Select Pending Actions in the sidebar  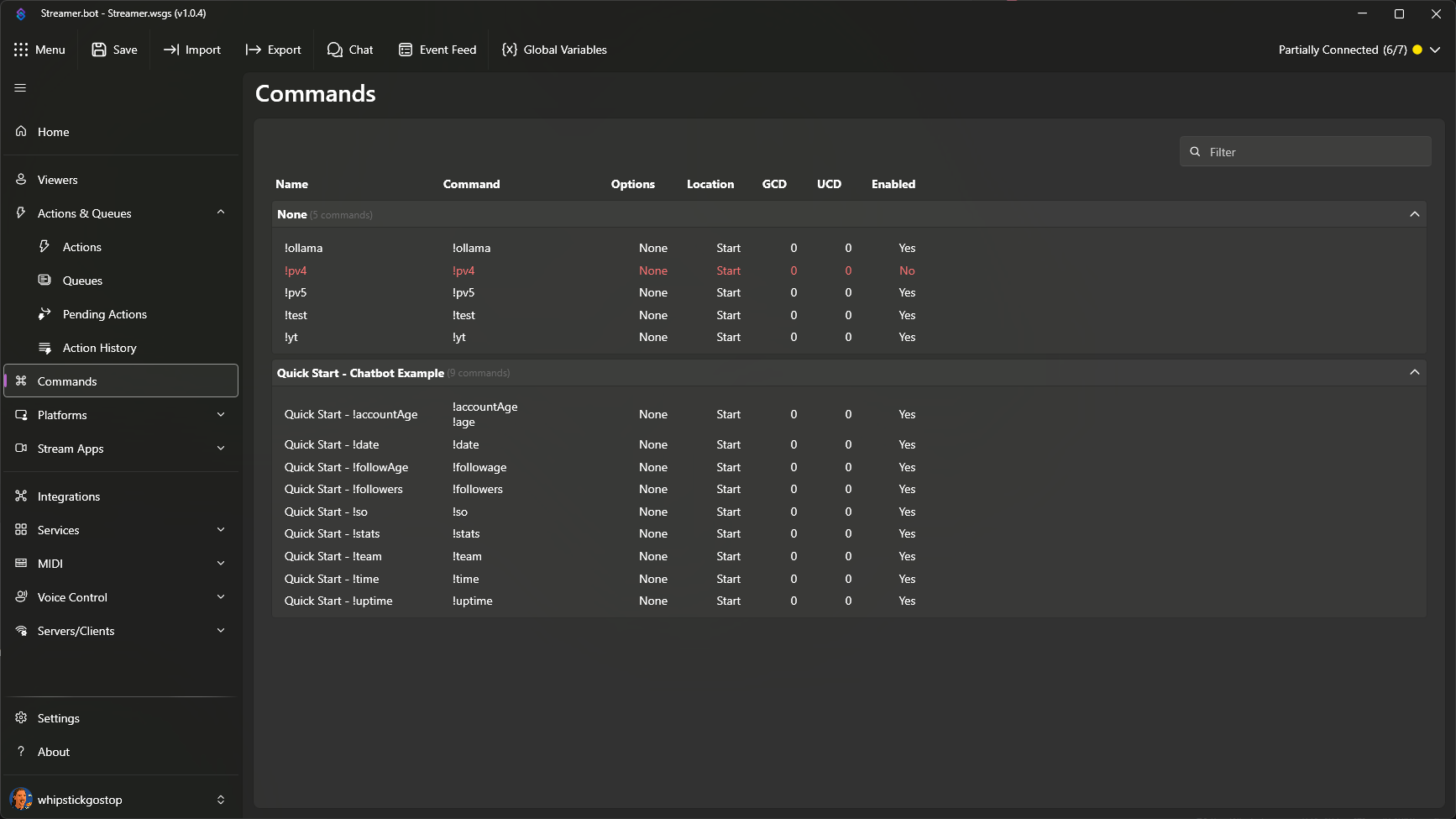tap(104, 313)
